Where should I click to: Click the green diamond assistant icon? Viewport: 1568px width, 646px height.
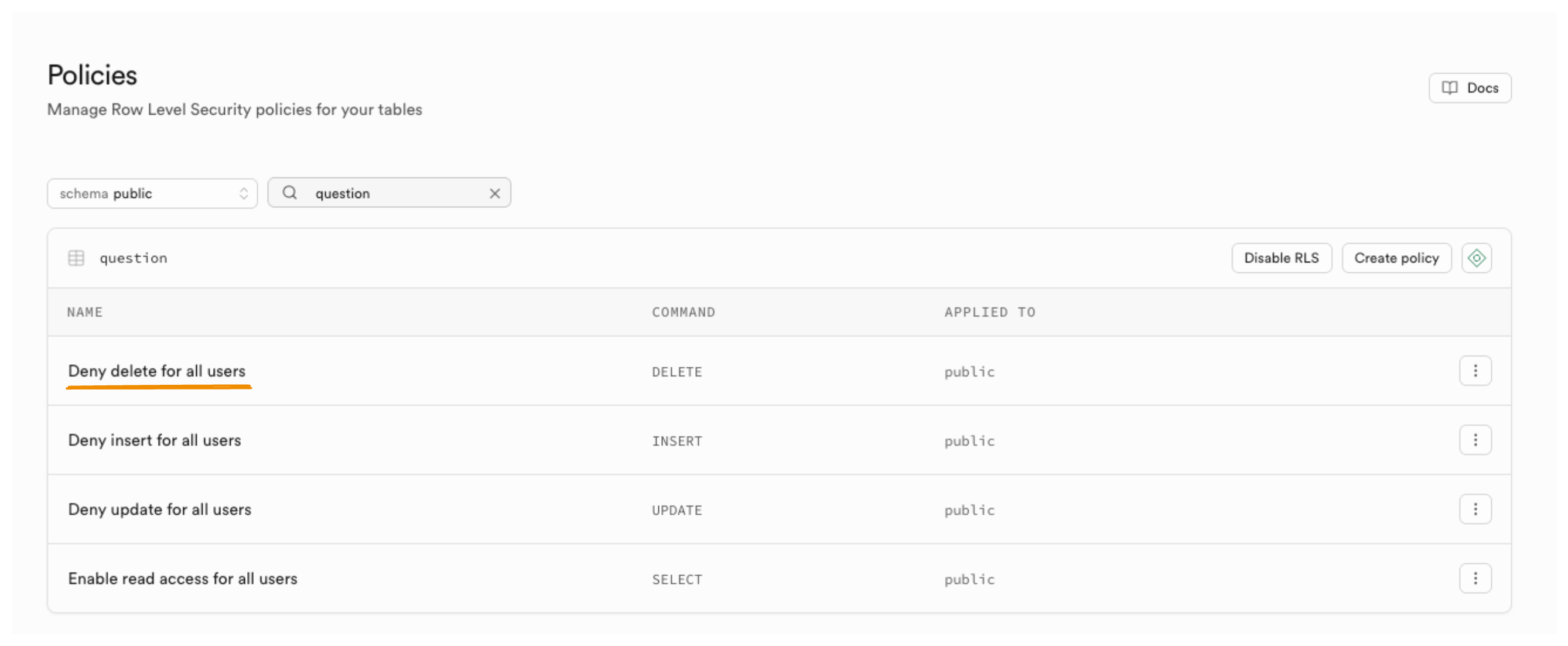pos(1476,258)
